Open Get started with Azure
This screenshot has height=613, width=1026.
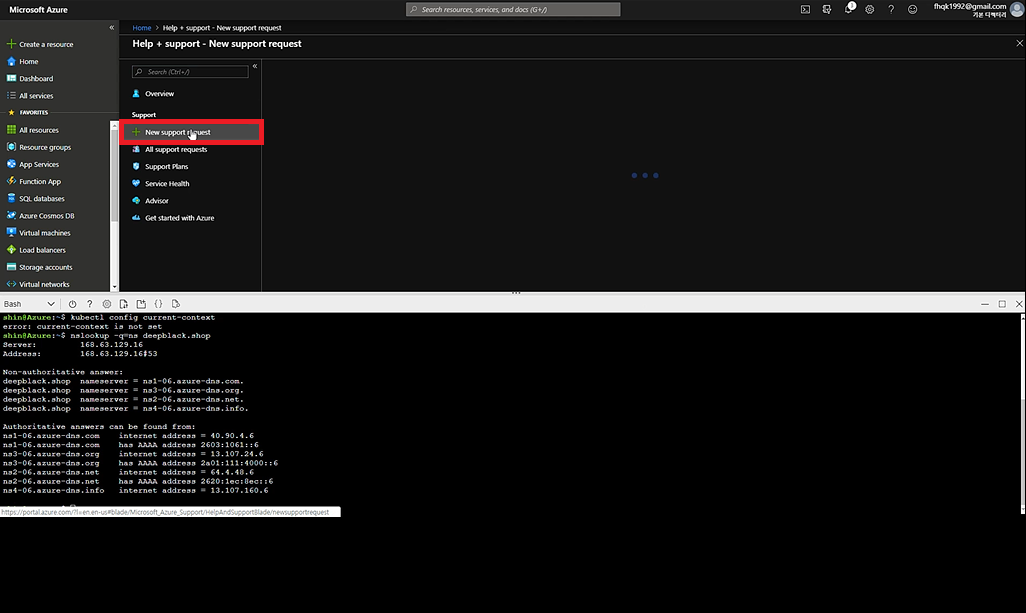[173, 218]
